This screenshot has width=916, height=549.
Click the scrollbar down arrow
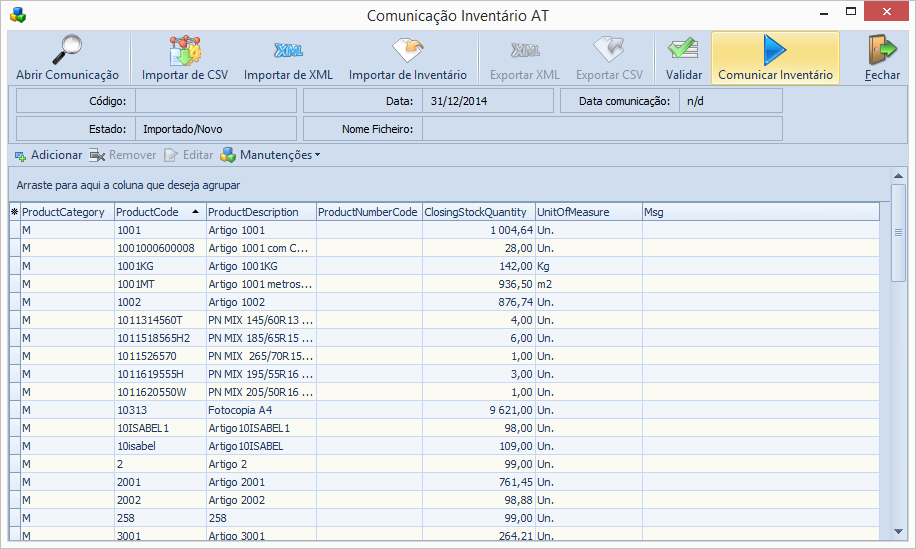(x=898, y=531)
